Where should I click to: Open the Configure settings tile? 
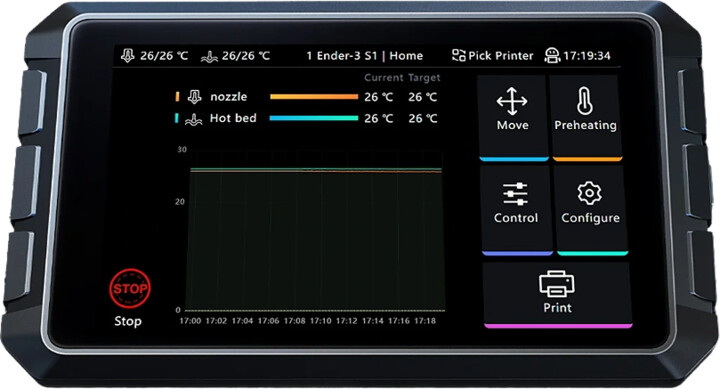591,209
